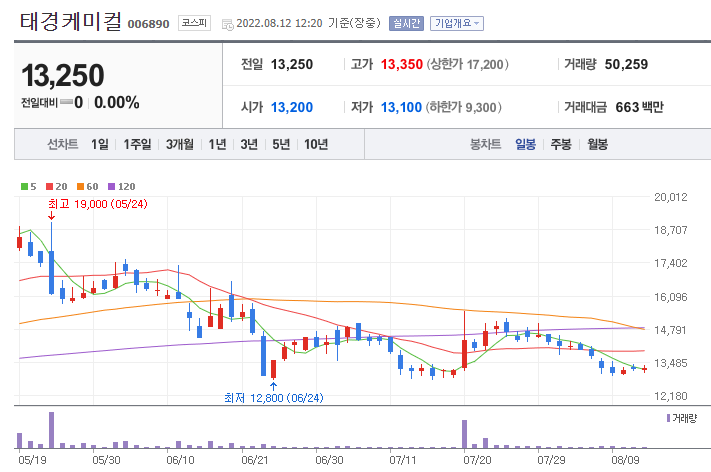This screenshot has height=472, width=711.
Task: Click the 선차트 label
Action: pyautogui.click(x=63, y=144)
